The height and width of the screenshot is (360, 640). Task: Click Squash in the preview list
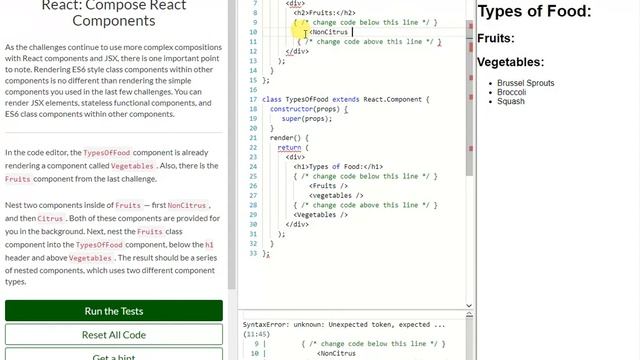(511, 101)
